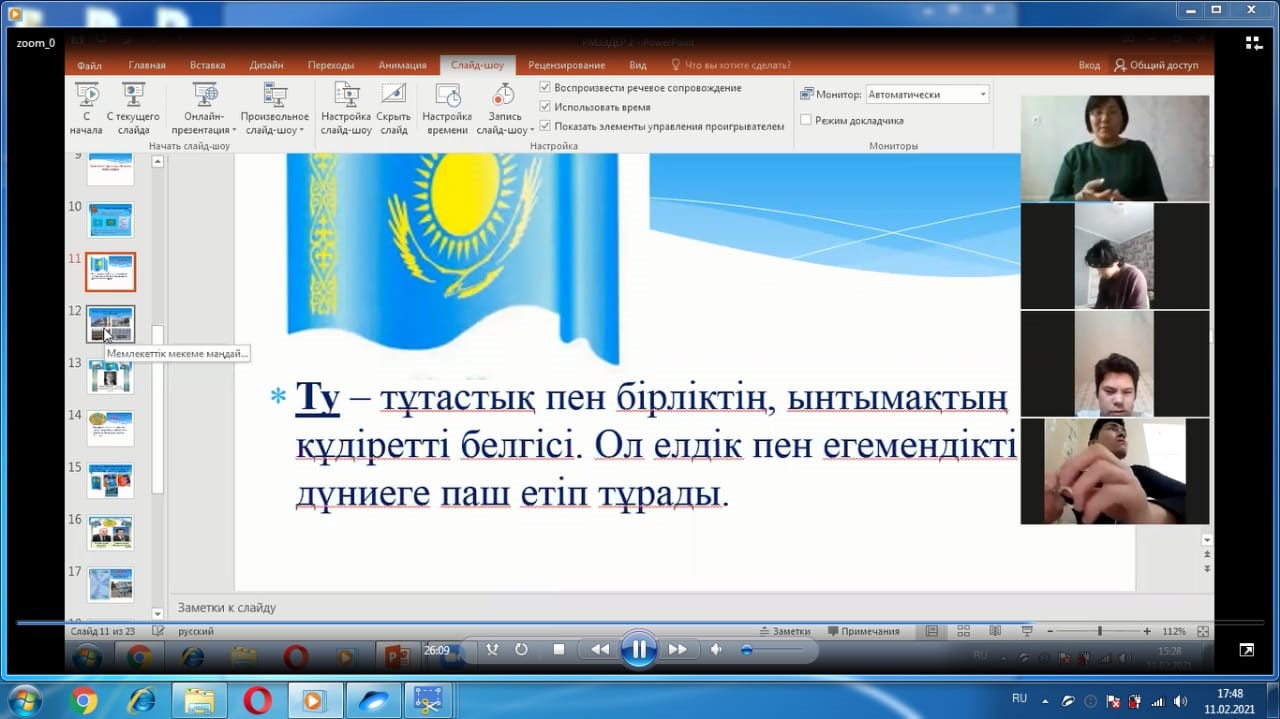Expand custom slide show dropdown

tap(274, 130)
